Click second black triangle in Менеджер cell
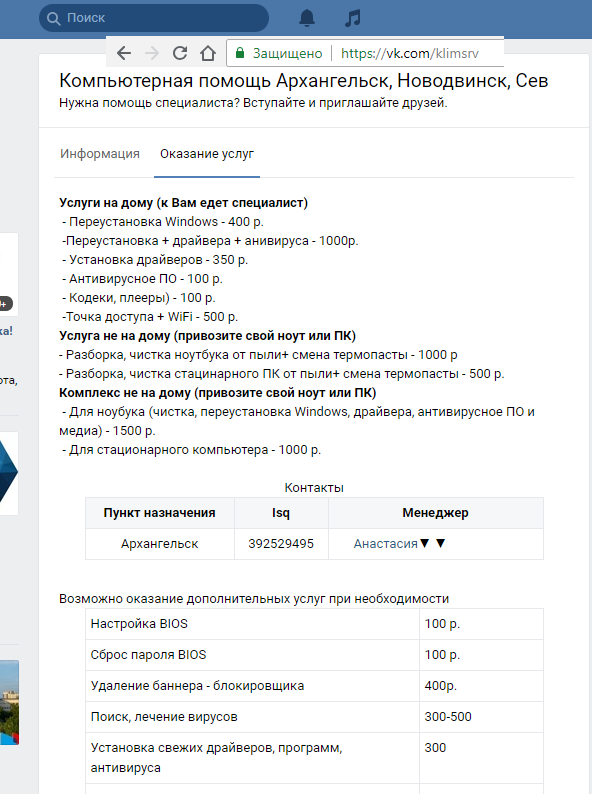Viewport: 592px width, 794px height. 441,543
